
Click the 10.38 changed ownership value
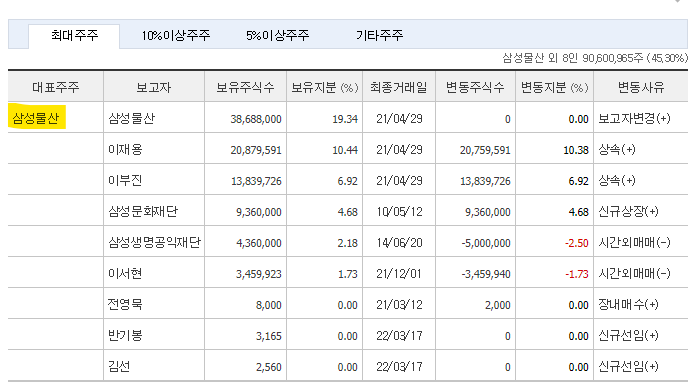pyautogui.click(x=576, y=150)
